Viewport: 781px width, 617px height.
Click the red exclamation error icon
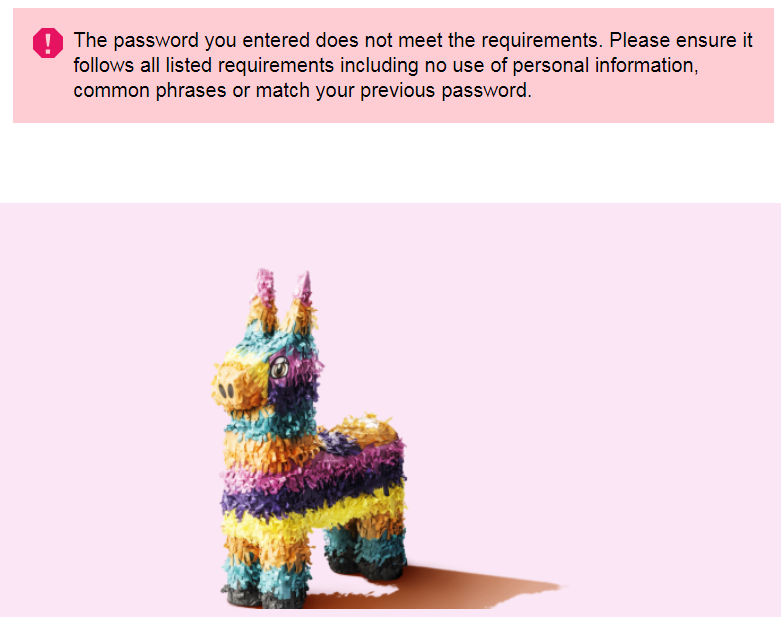tap(48, 43)
